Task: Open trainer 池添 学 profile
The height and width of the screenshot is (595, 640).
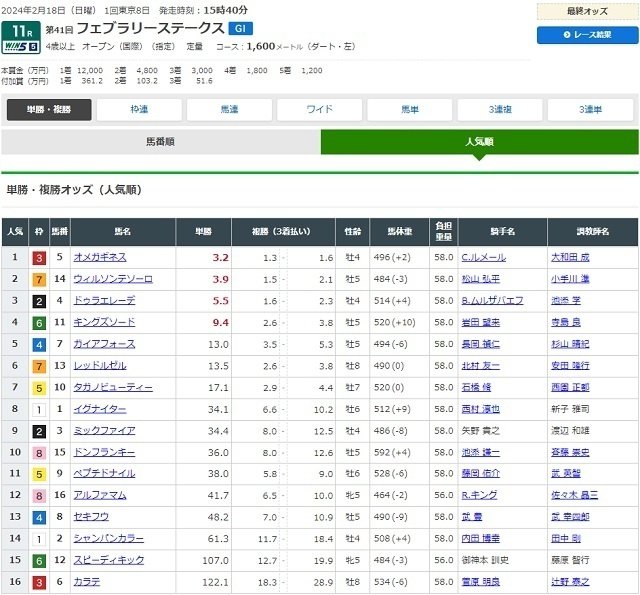Action: 566,301
